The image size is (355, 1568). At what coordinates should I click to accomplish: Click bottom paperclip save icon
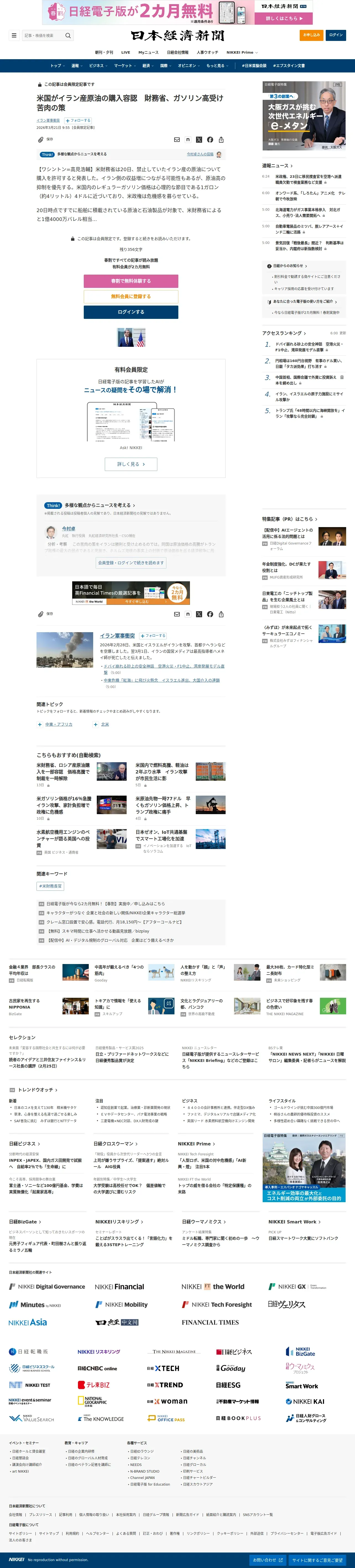click(41, 614)
